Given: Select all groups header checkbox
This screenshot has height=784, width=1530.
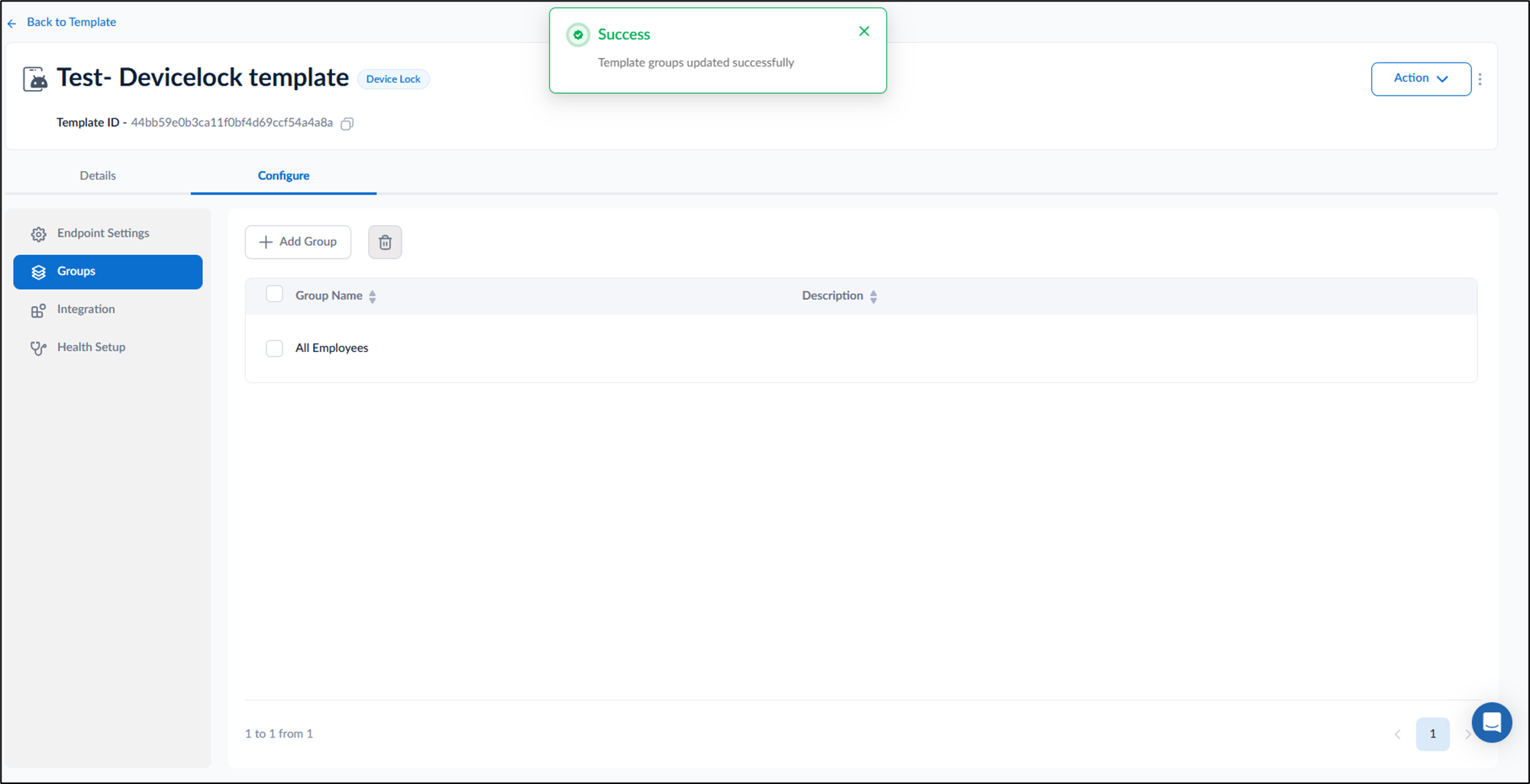Looking at the screenshot, I should click(x=274, y=295).
